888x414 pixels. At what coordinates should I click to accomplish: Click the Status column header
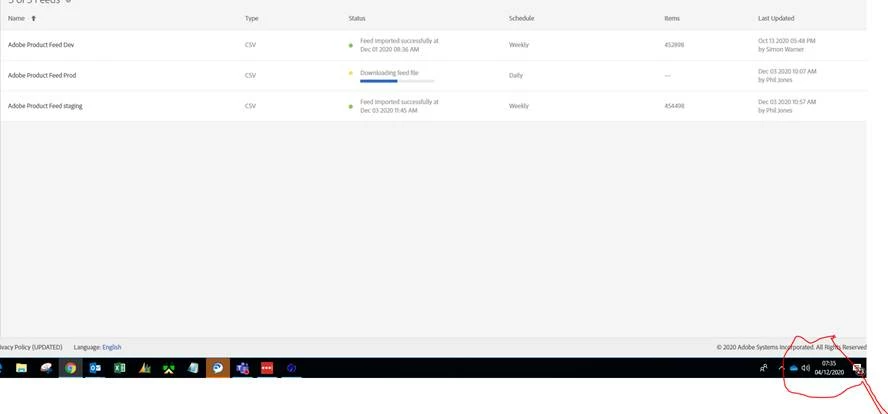pyautogui.click(x=357, y=19)
